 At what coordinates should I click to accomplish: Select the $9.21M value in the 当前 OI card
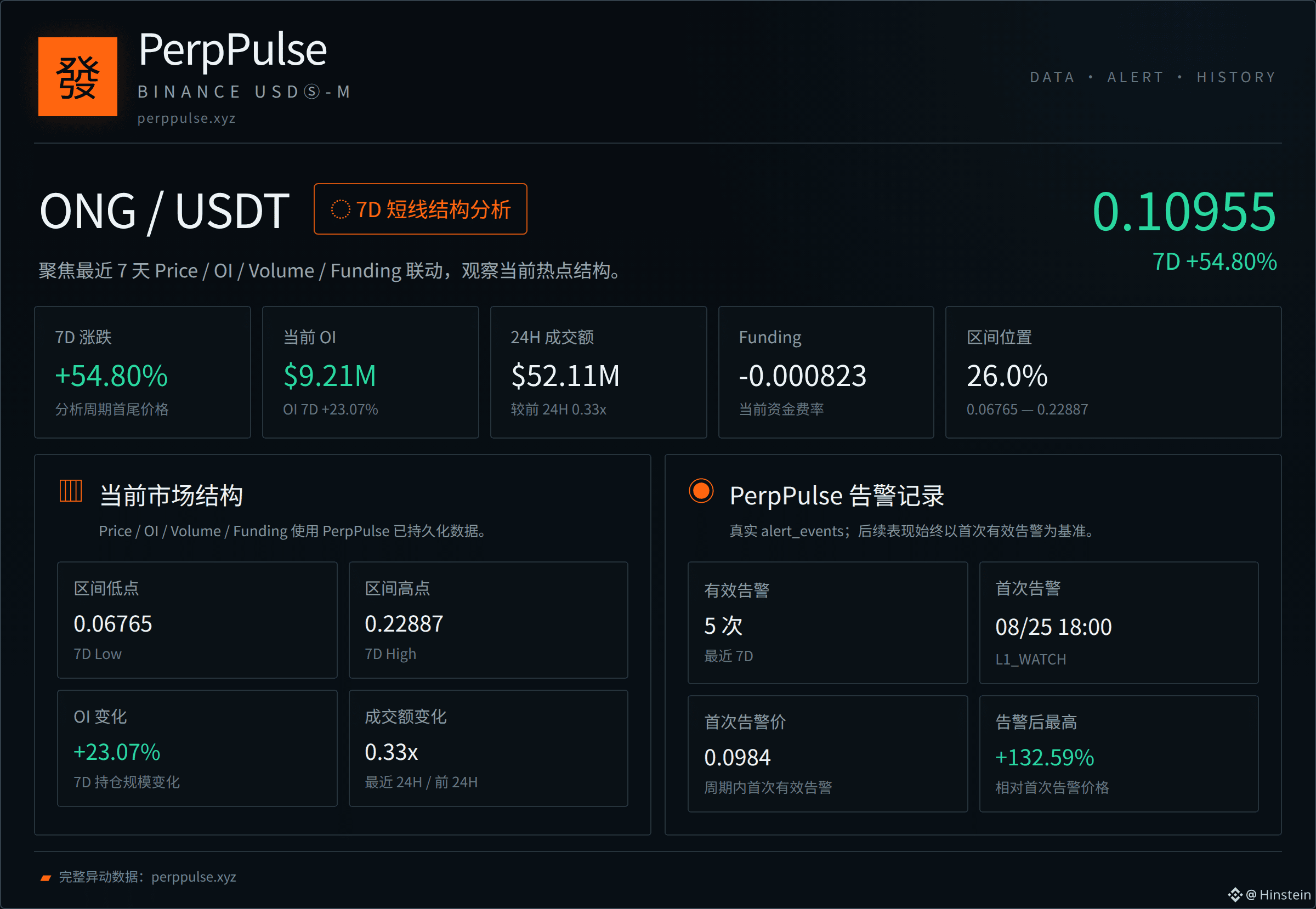click(330, 376)
